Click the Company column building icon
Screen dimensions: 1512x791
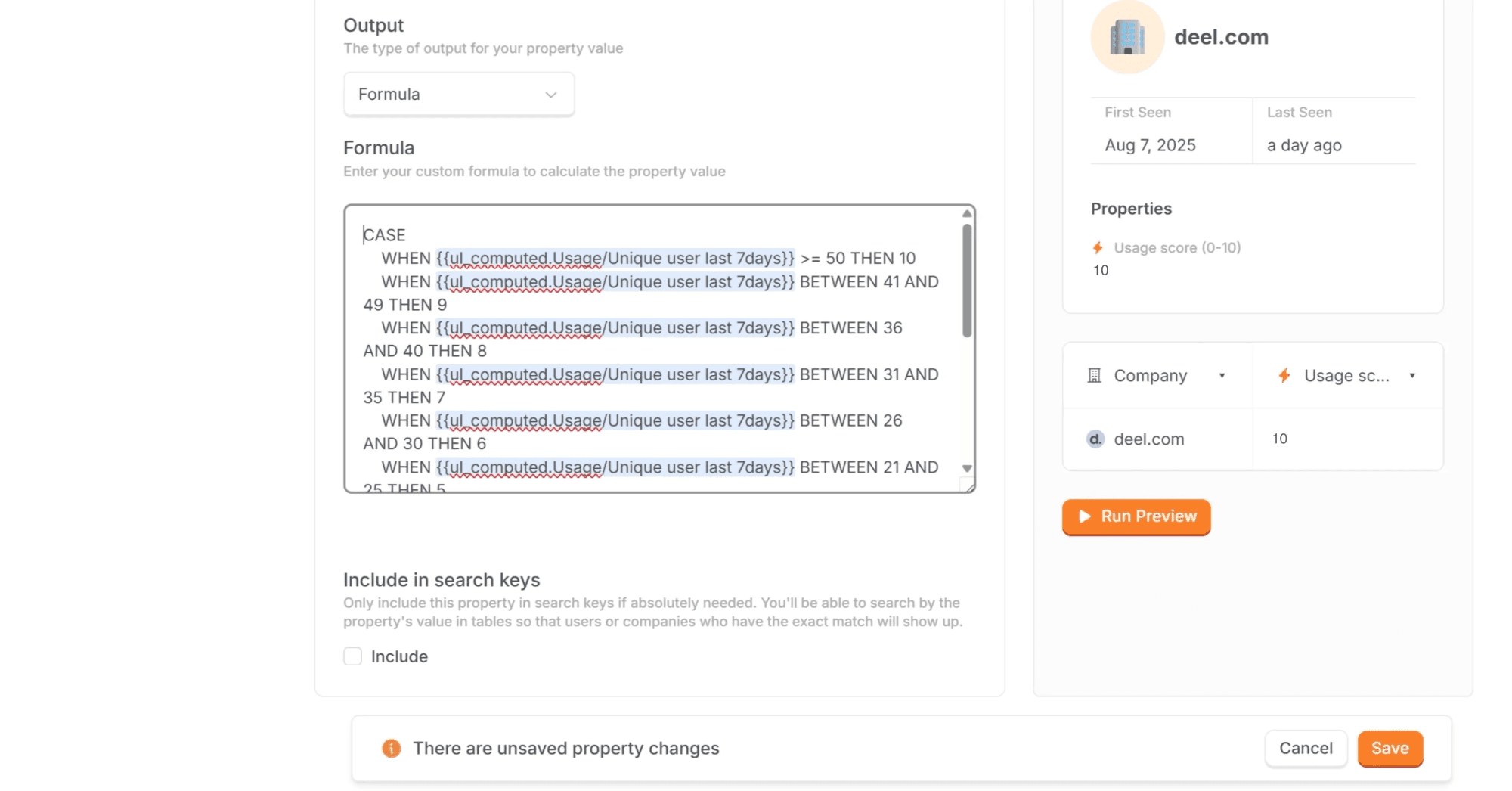(x=1094, y=376)
